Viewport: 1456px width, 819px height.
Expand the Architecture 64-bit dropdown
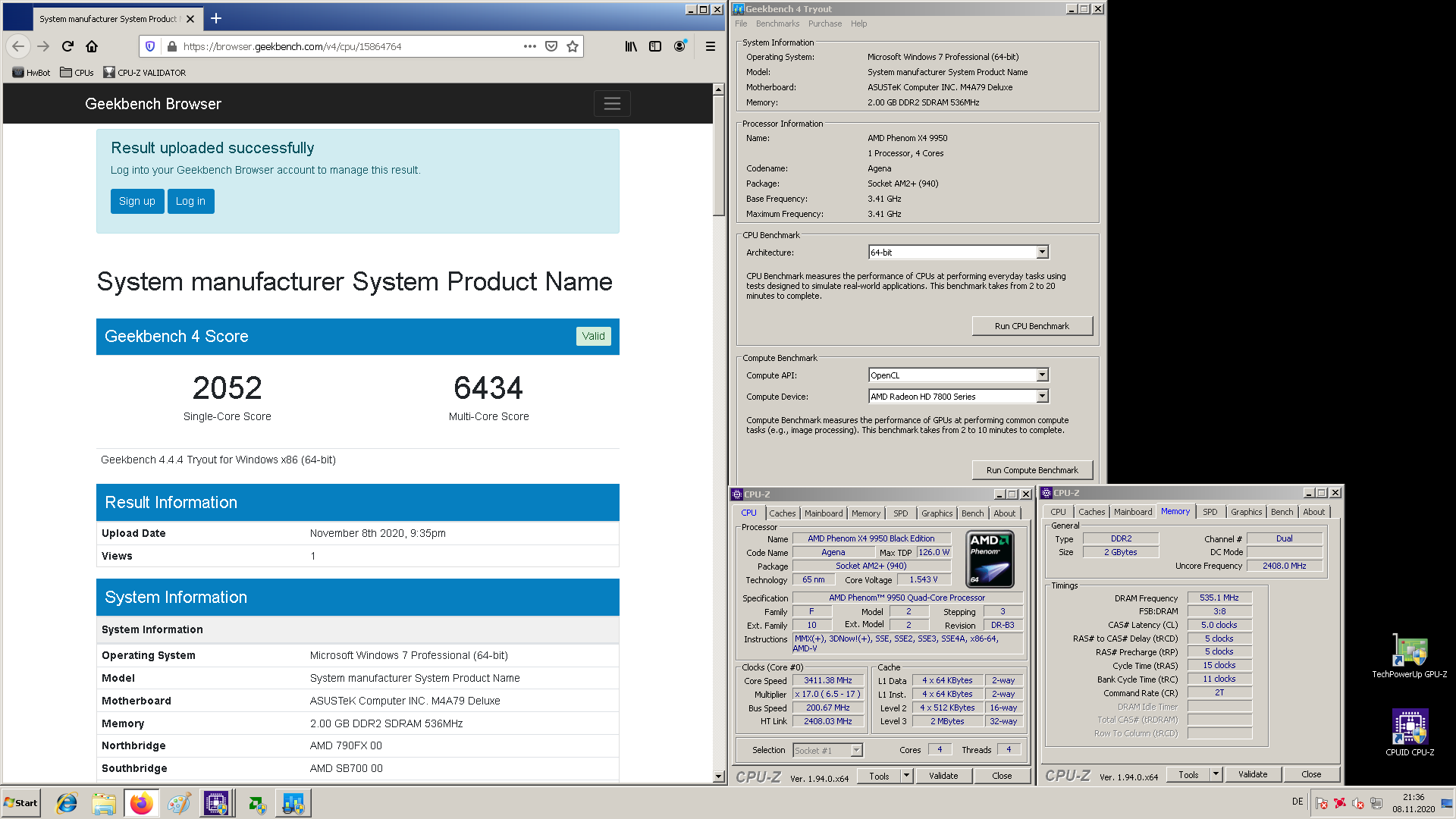[x=1042, y=252]
